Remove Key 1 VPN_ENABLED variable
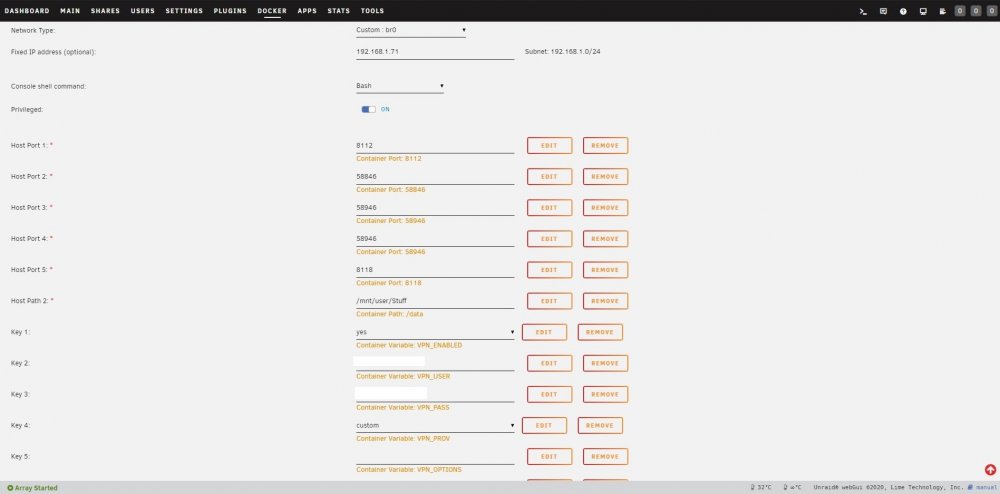This screenshot has height=494, width=1000. [x=600, y=332]
